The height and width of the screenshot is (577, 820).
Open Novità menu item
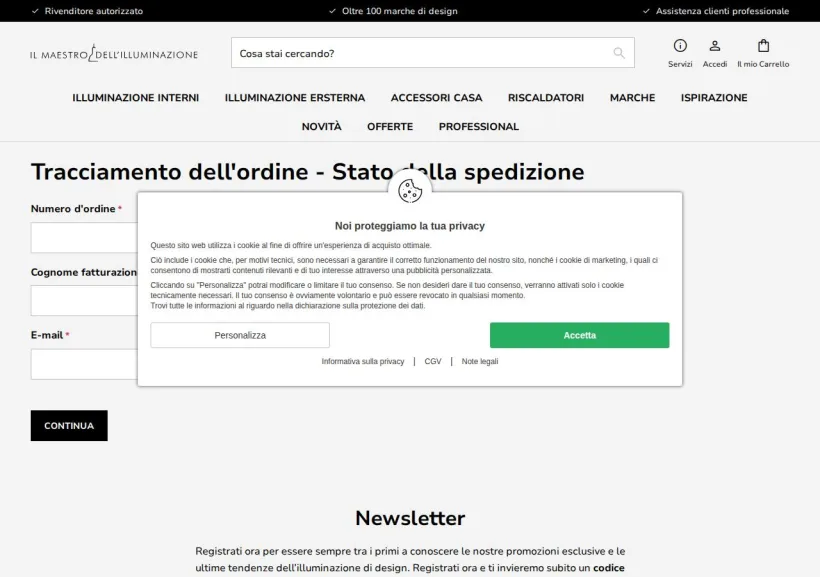click(321, 127)
